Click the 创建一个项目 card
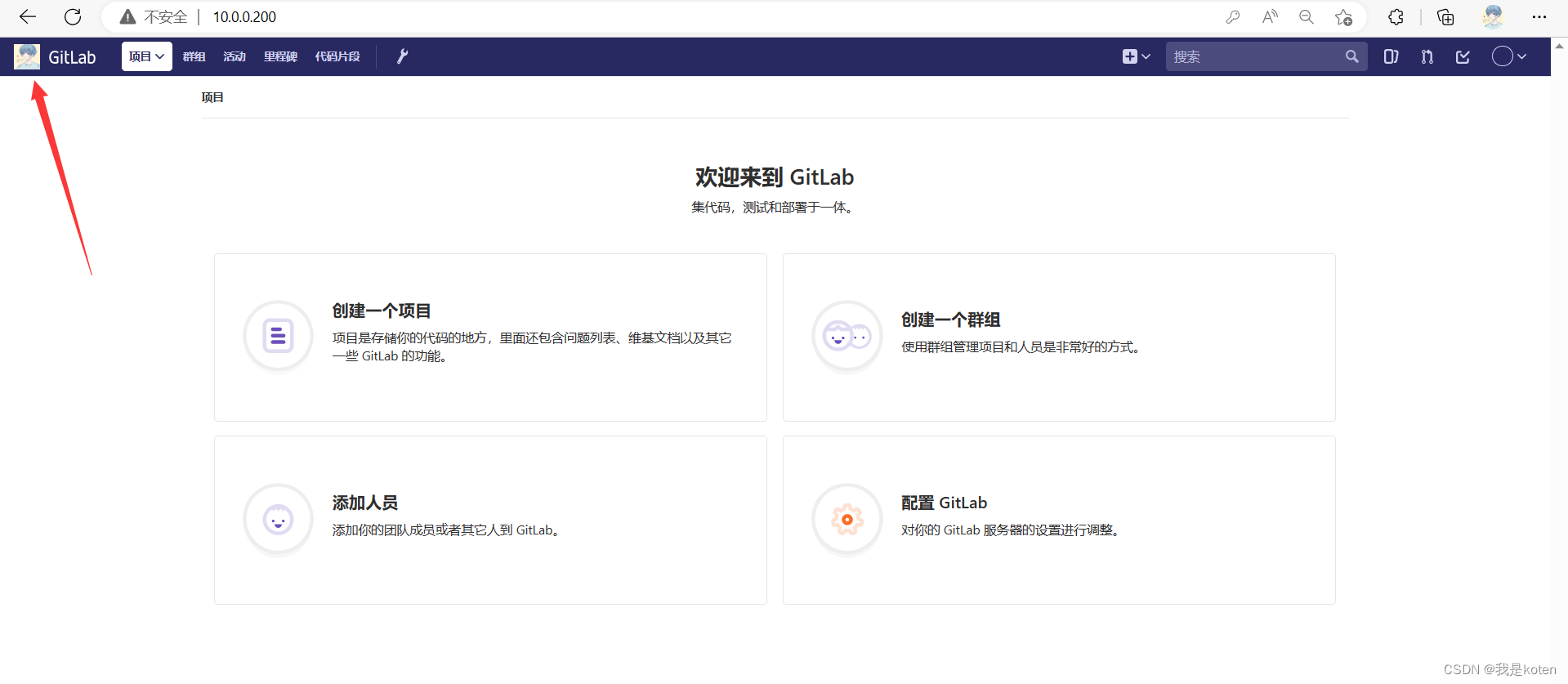1568x684 pixels. [490, 338]
